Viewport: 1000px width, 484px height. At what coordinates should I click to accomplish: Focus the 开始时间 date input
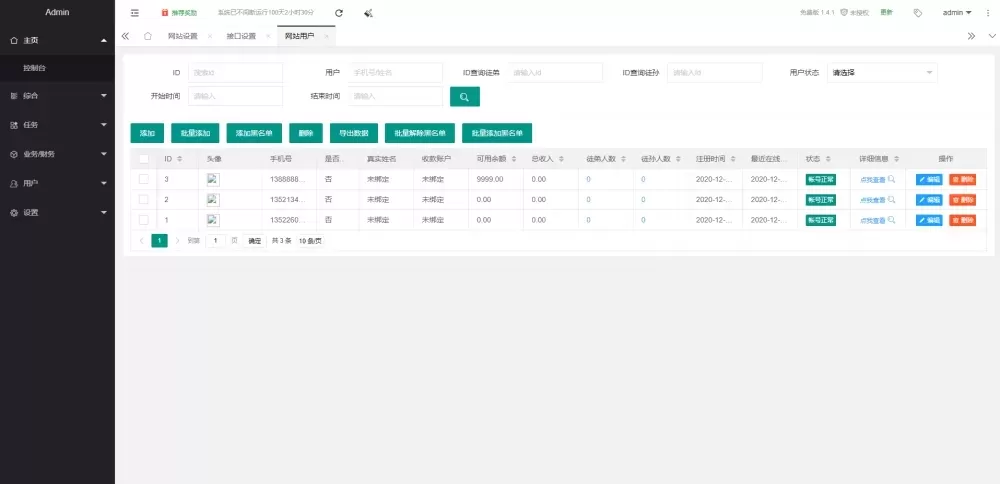[235, 96]
